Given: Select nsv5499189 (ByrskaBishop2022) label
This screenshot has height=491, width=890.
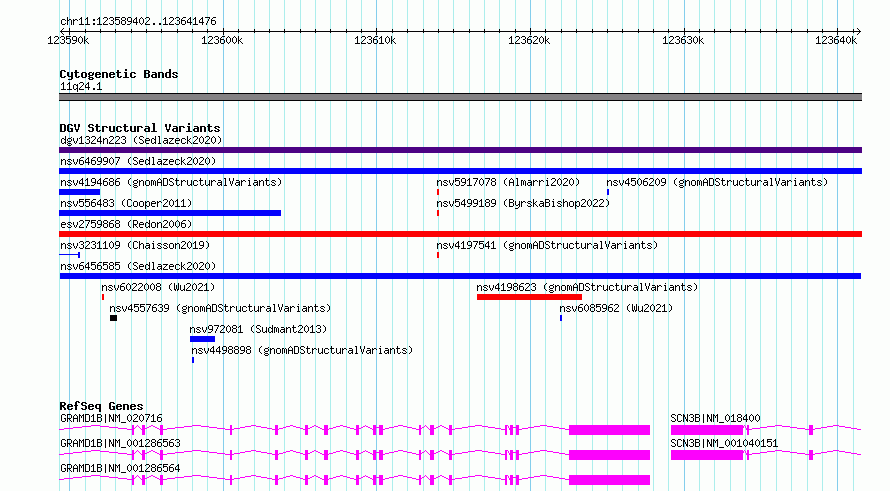Looking at the screenshot, I should [x=523, y=203].
